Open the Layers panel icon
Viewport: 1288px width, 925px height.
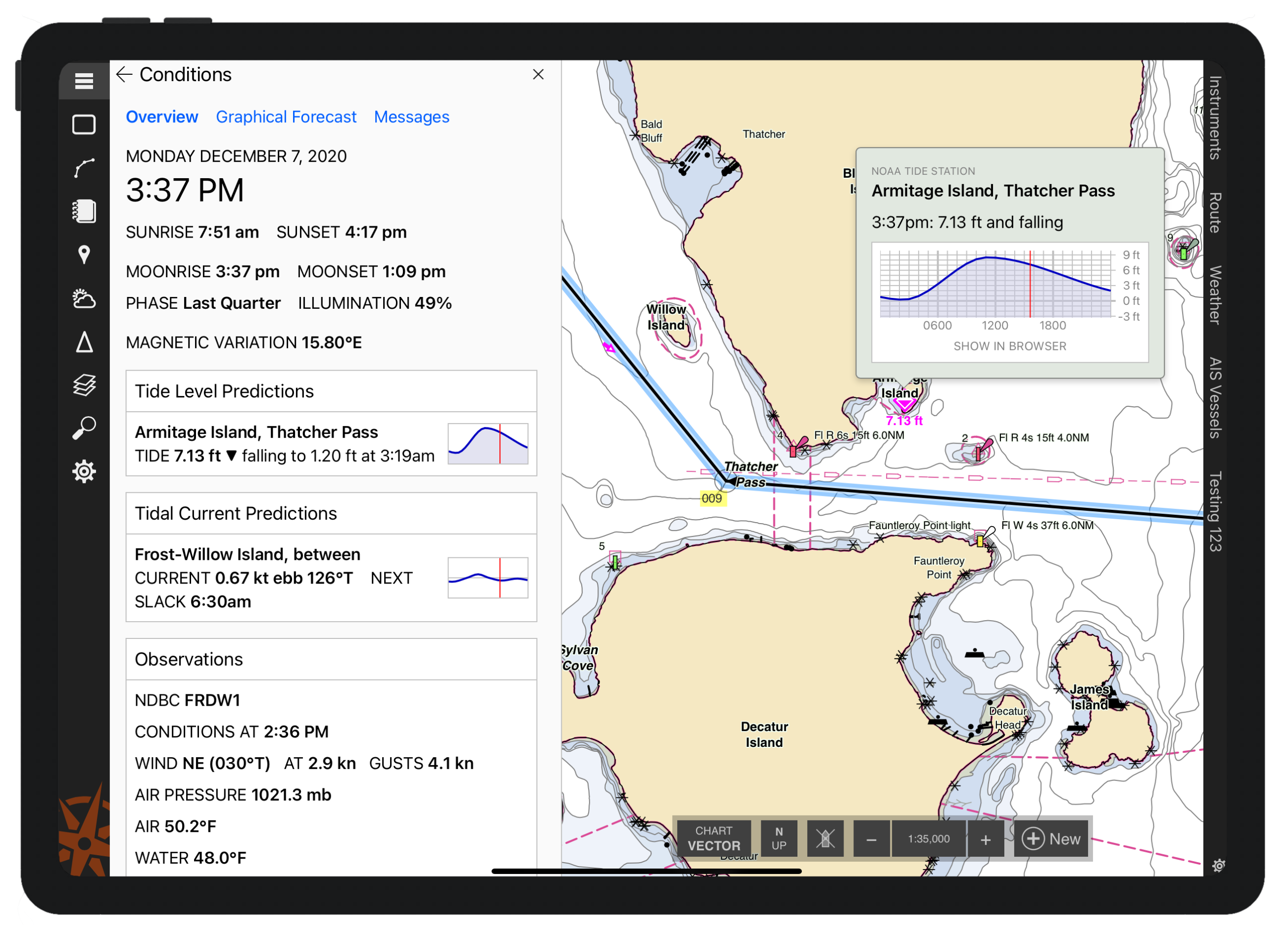coord(85,382)
